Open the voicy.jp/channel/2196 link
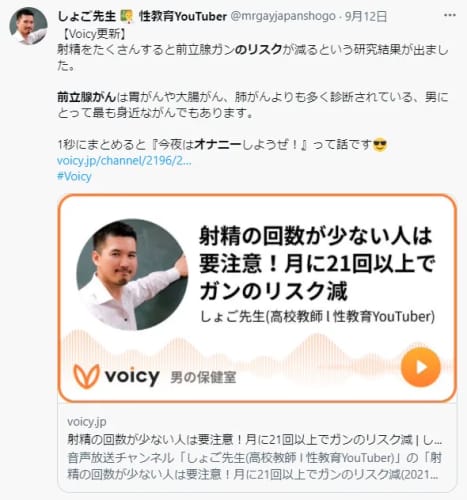The height and width of the screenshot is (500, 467). click(124, 161)
